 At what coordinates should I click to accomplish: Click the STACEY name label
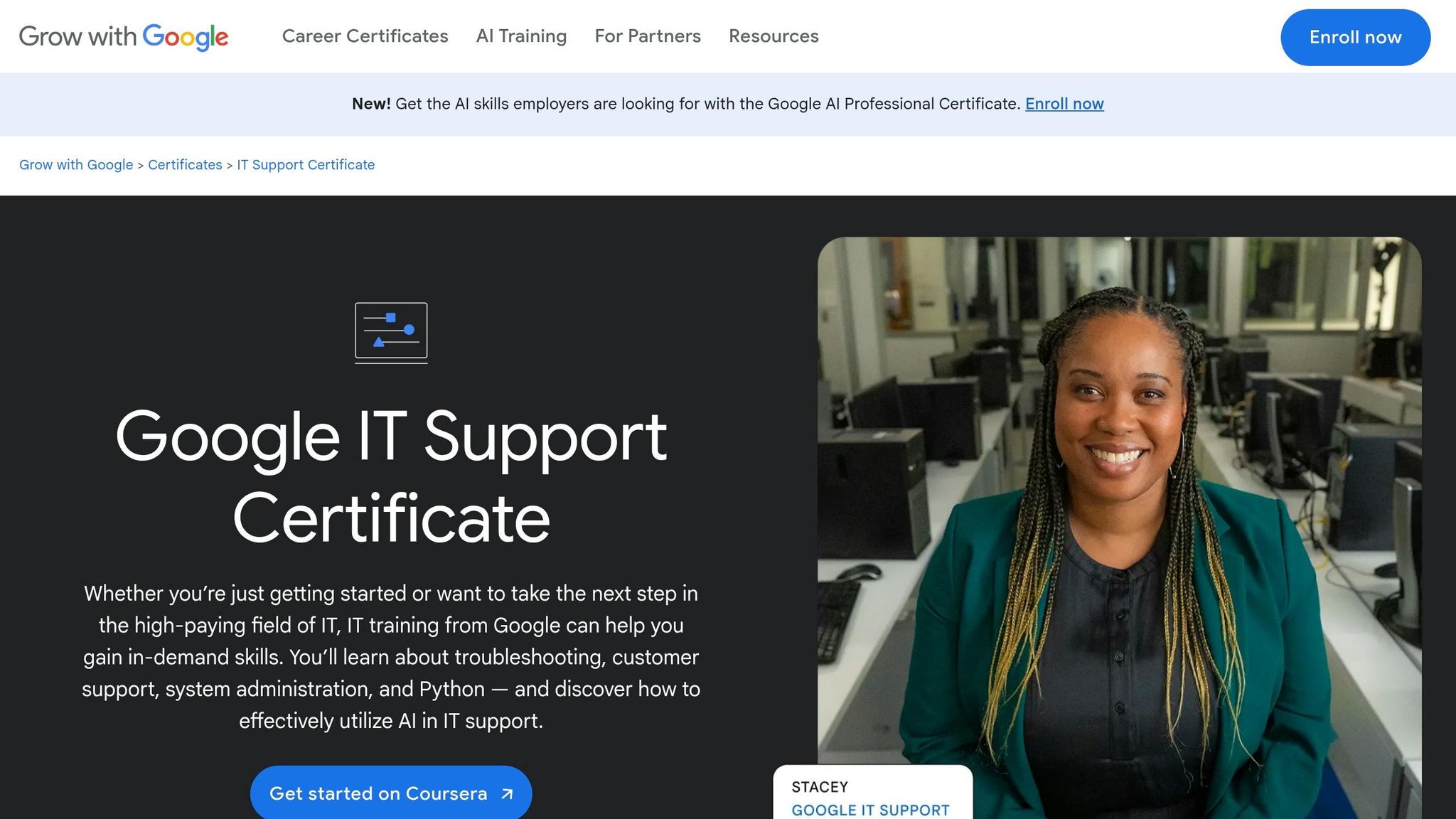[820, 787]
